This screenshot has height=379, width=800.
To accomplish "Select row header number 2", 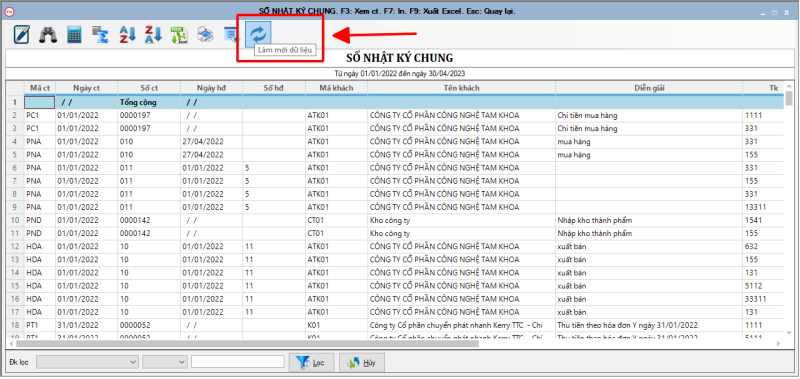I will click(15, 115).
